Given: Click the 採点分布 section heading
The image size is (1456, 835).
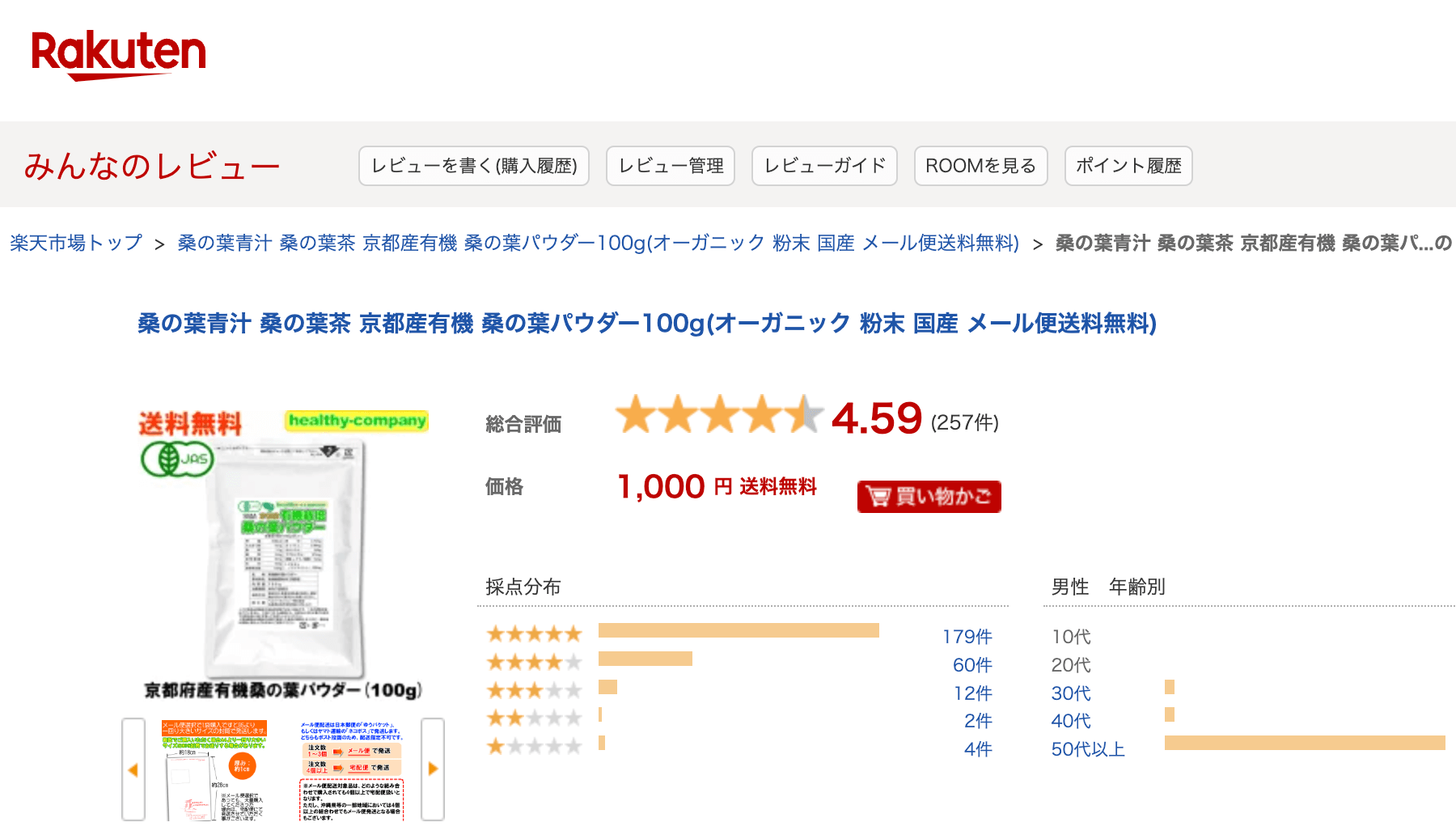Looking at the screenshot, I should (x=523, y=587).
